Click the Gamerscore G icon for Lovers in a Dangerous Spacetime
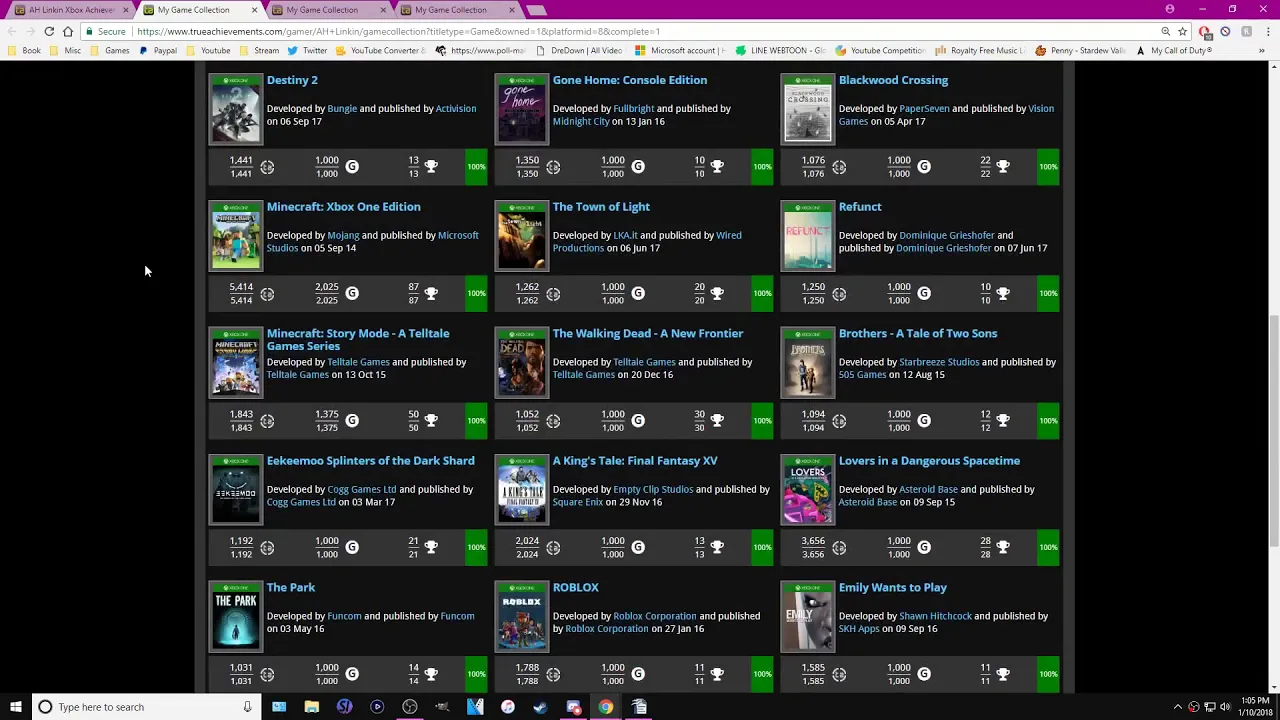 tap(924, 548)
